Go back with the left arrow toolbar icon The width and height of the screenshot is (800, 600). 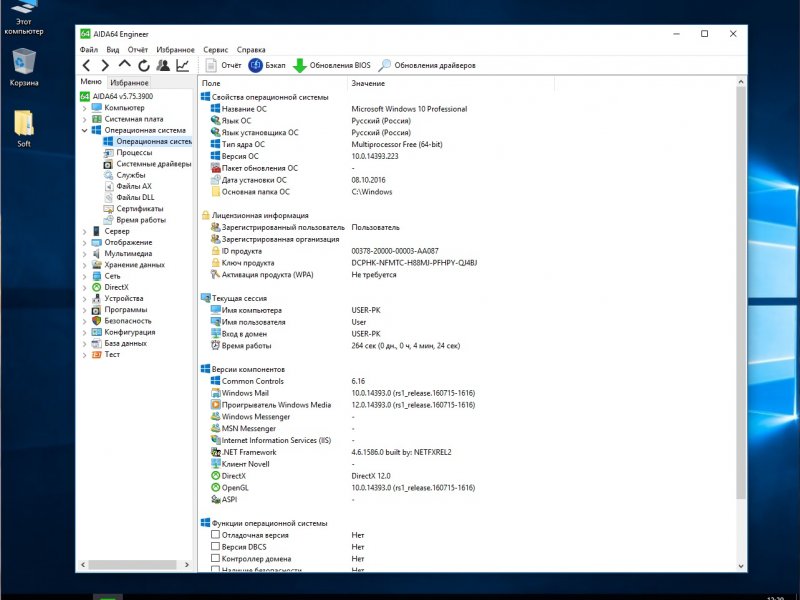point(87,65)
